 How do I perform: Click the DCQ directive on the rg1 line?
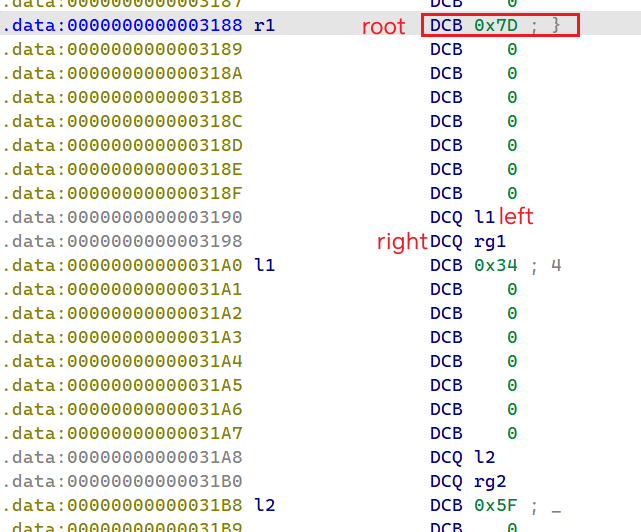447,241
